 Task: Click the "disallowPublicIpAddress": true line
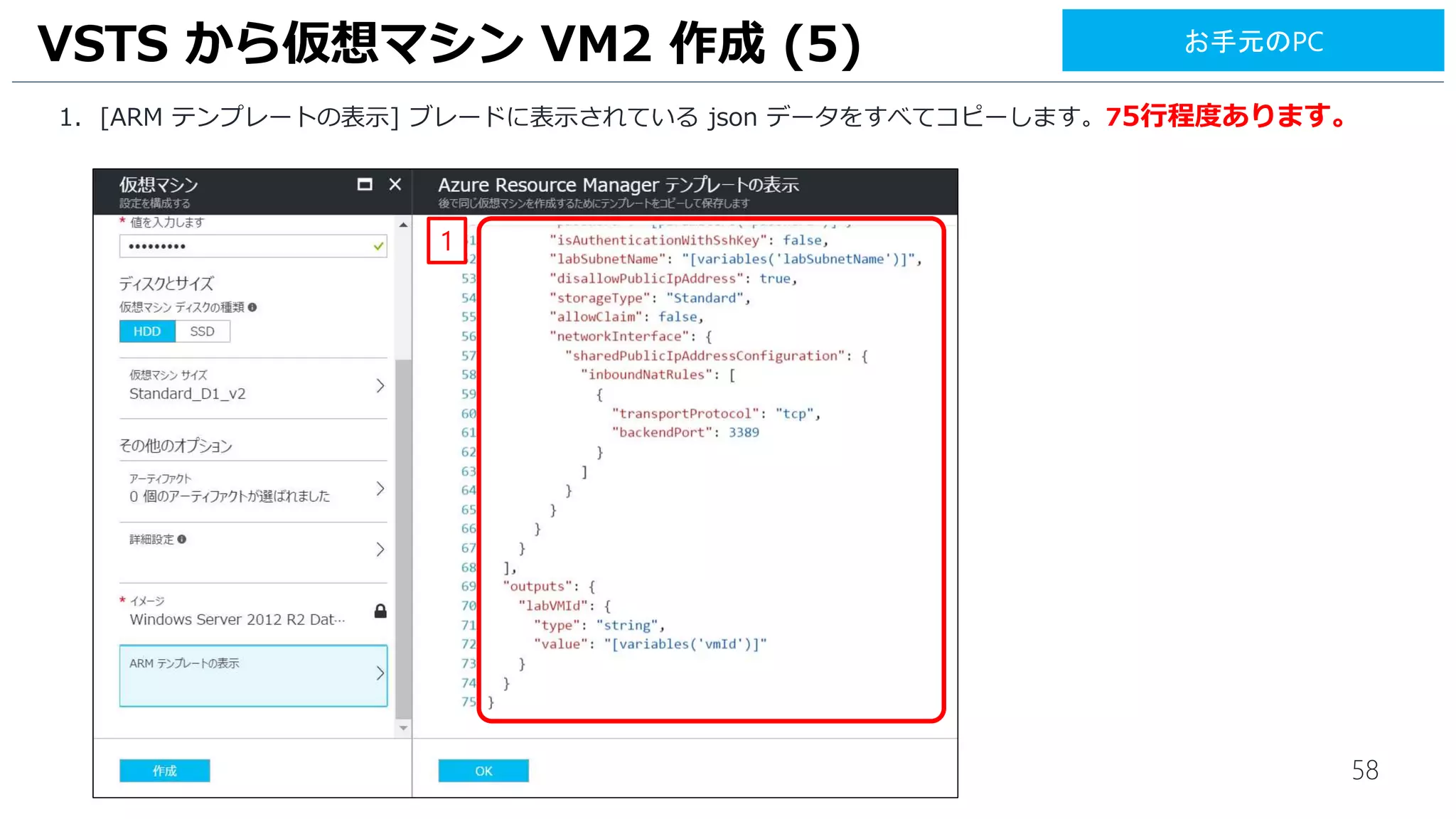pos(673,279)
